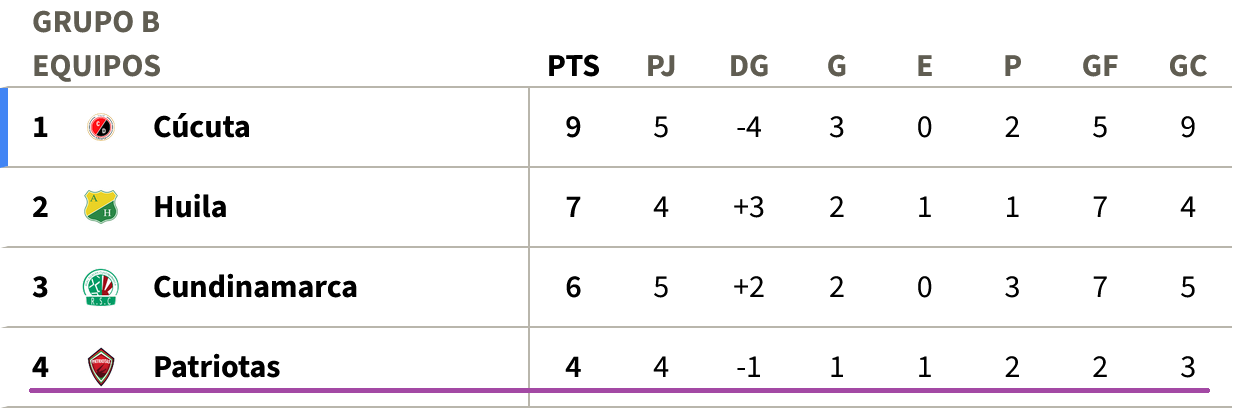Click the GC column header

click(1188, 67)
